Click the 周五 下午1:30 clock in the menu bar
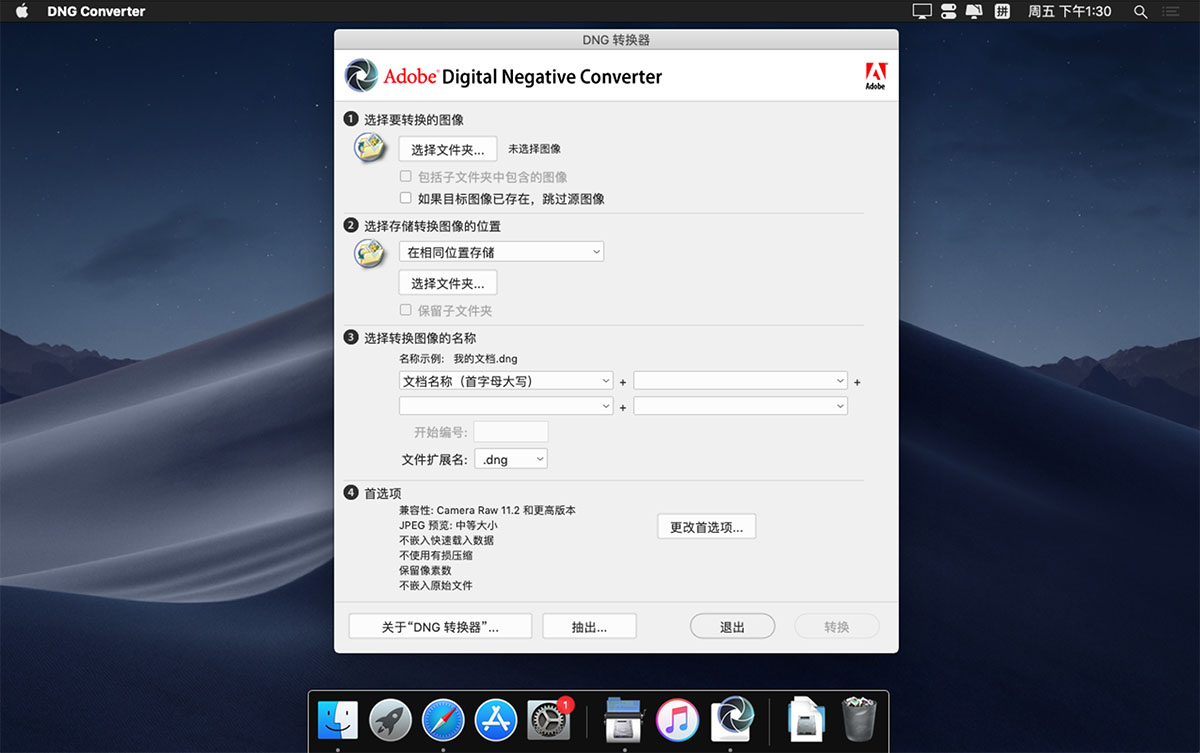 pyautogui.click(x=1070, y=11)
